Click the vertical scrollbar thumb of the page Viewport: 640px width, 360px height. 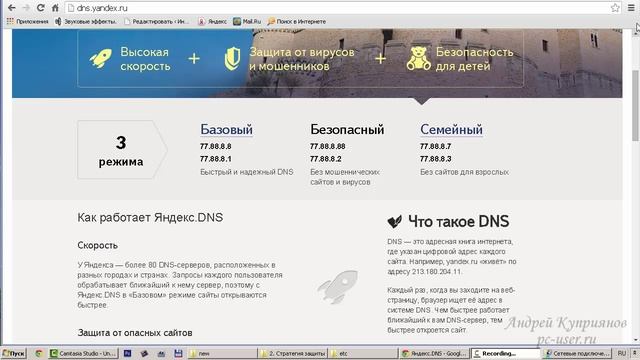point(636,105)
